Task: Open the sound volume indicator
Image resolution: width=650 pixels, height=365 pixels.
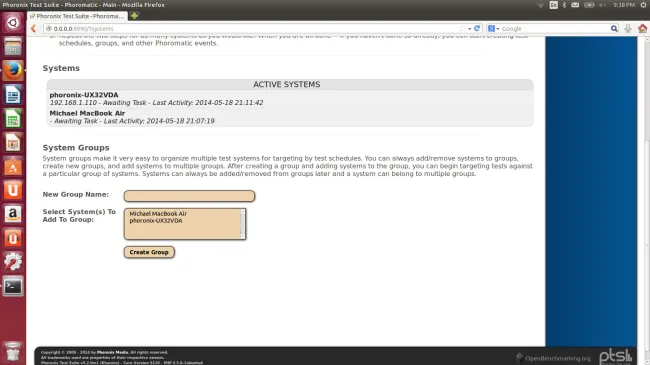Action: coord(602,5)
